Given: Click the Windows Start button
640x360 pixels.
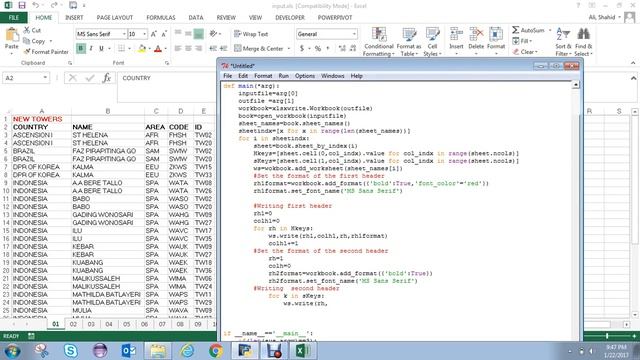Looking at the screenshot, I should click(12, 351).
